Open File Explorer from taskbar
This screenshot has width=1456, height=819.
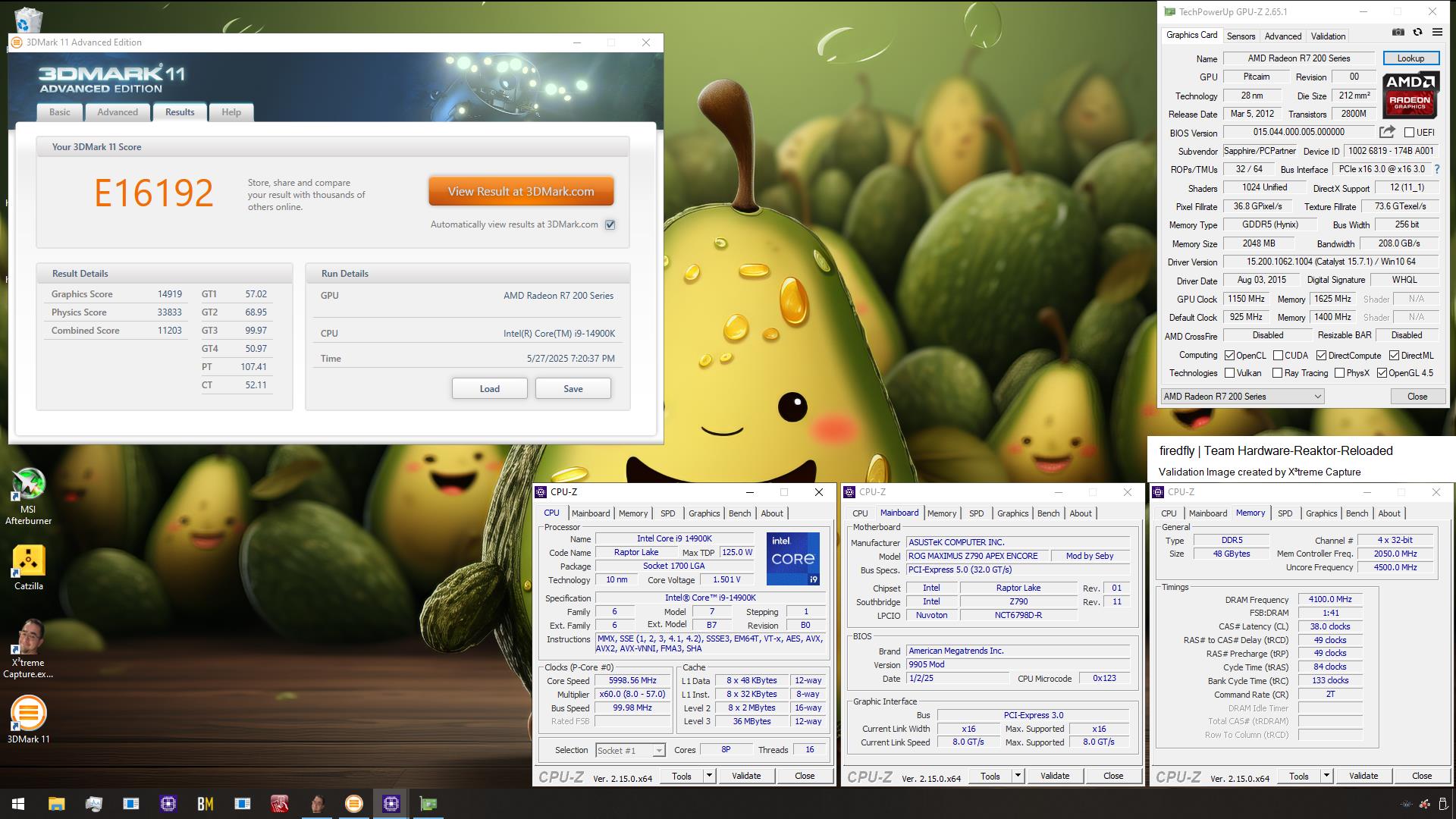pyautogui.click(x=56, y=804)
